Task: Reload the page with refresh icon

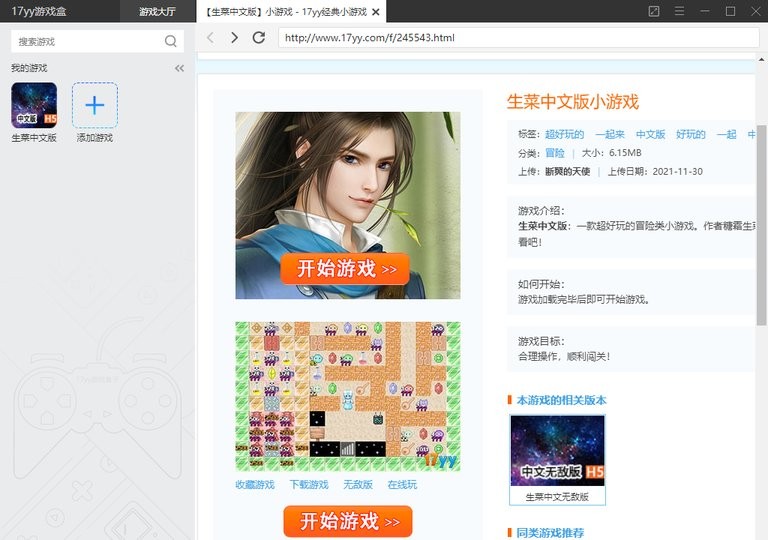Action: [x=259, y=37]
